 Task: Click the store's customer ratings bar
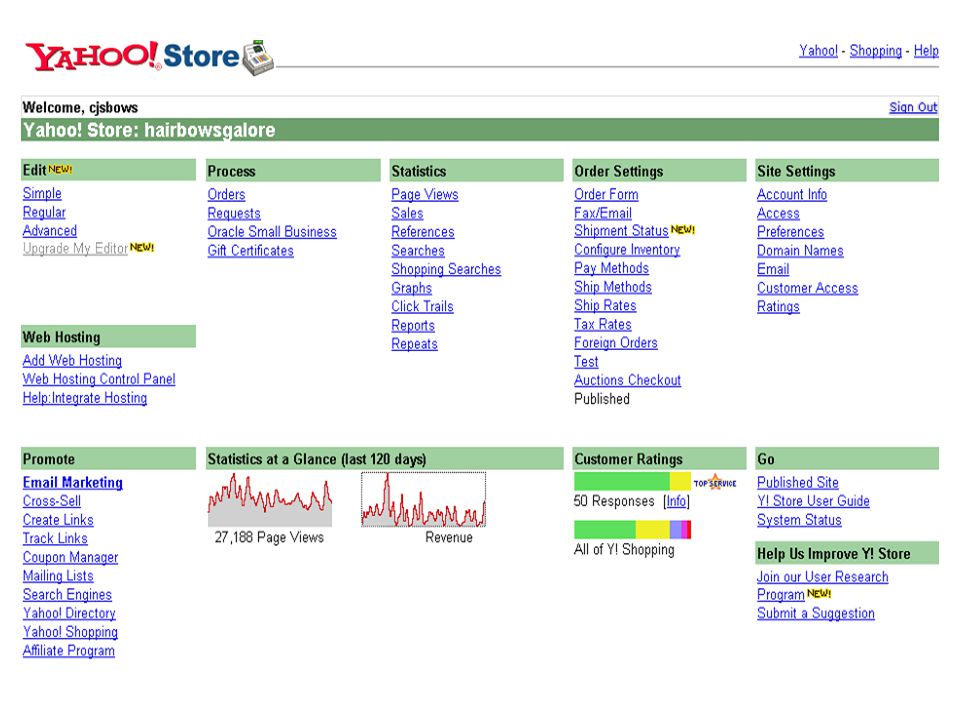632,481
